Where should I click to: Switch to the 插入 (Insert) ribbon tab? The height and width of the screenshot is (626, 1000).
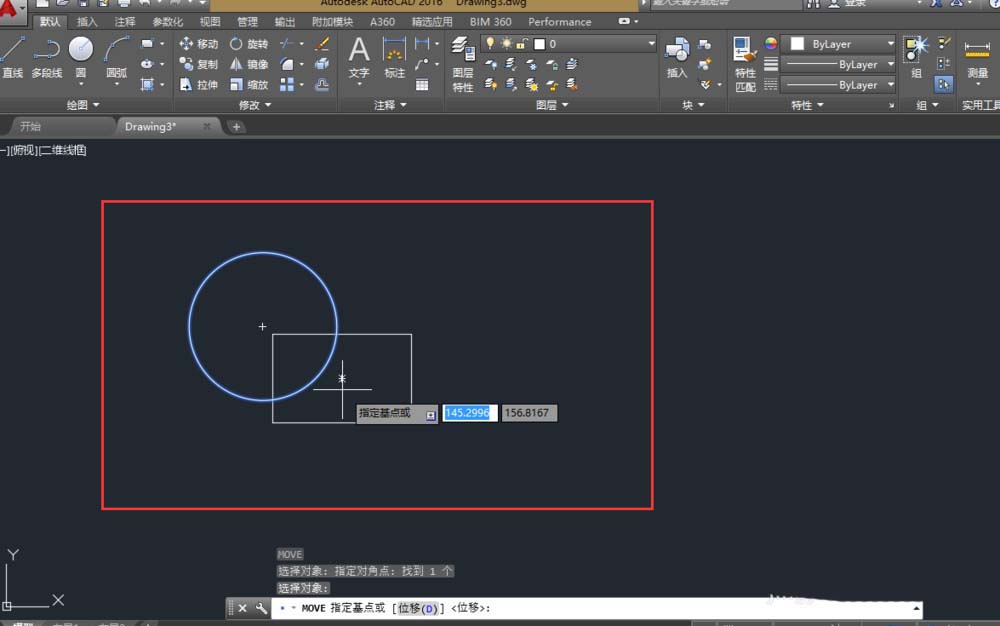point(88,21)
